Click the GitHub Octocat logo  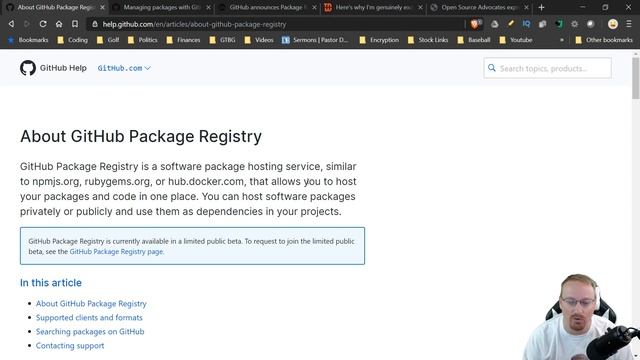coord(28,68)
